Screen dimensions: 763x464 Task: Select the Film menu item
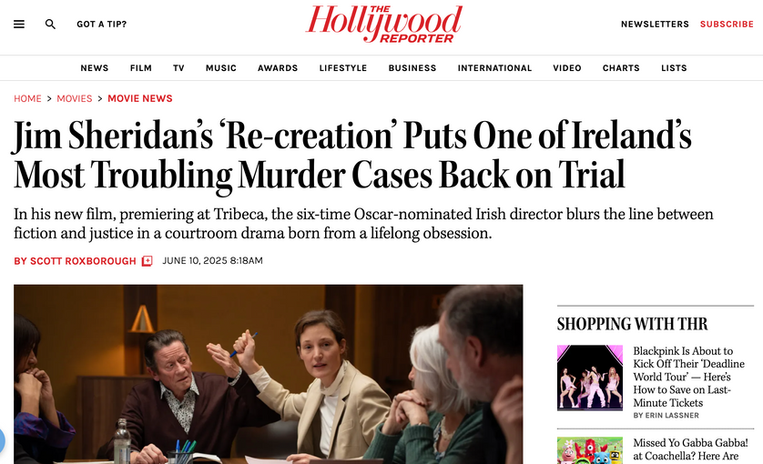click(x=141, y=68)
